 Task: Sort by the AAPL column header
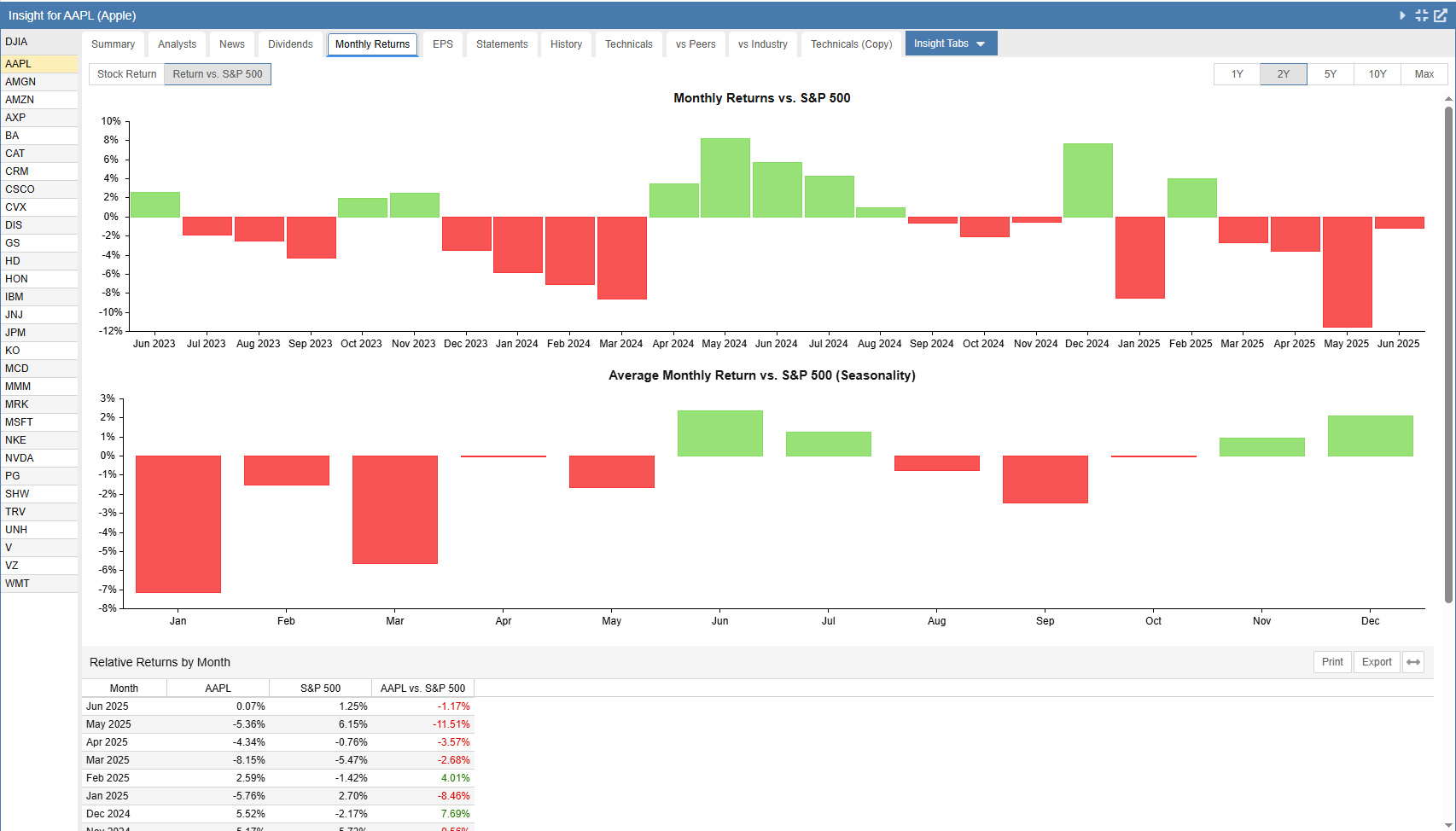click(x=218, y=689)
